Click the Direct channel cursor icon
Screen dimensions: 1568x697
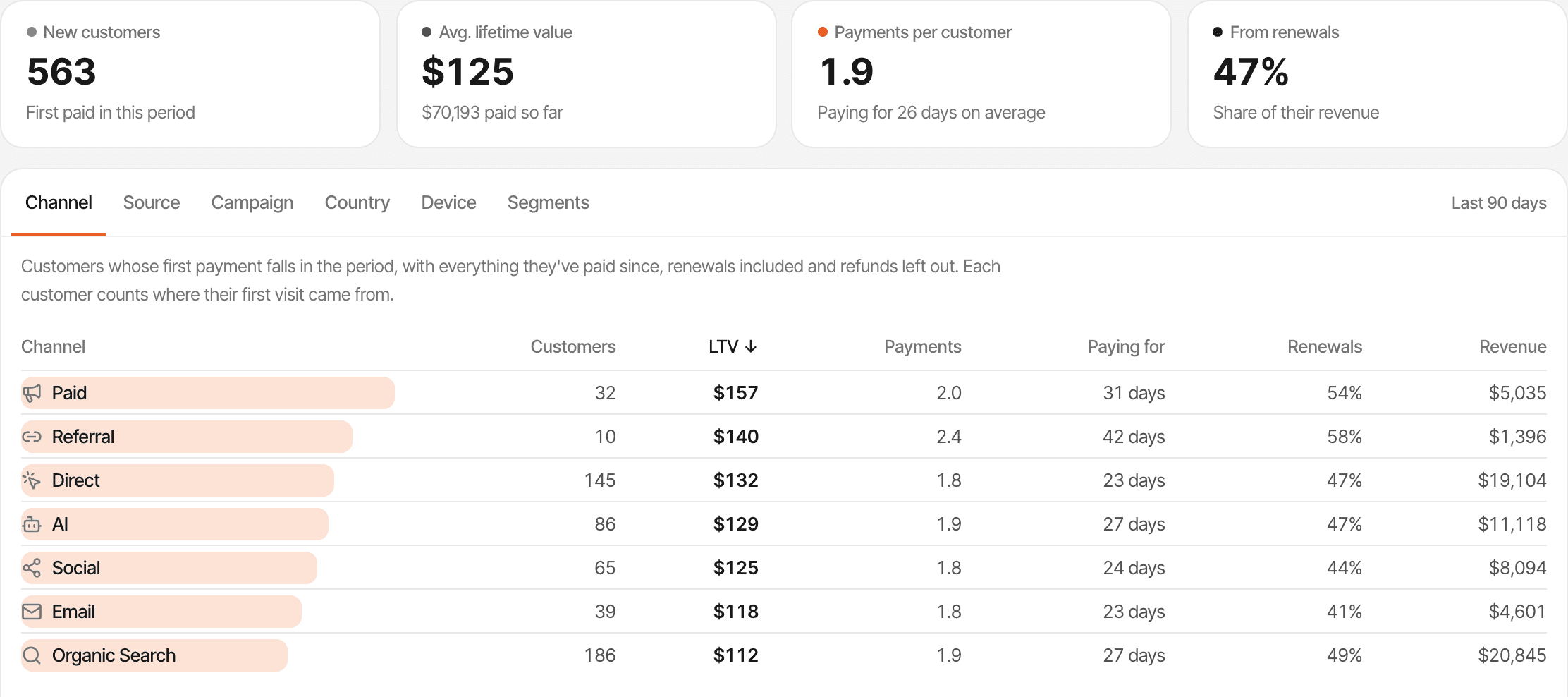pyautogui.click(x=32, y=480)
